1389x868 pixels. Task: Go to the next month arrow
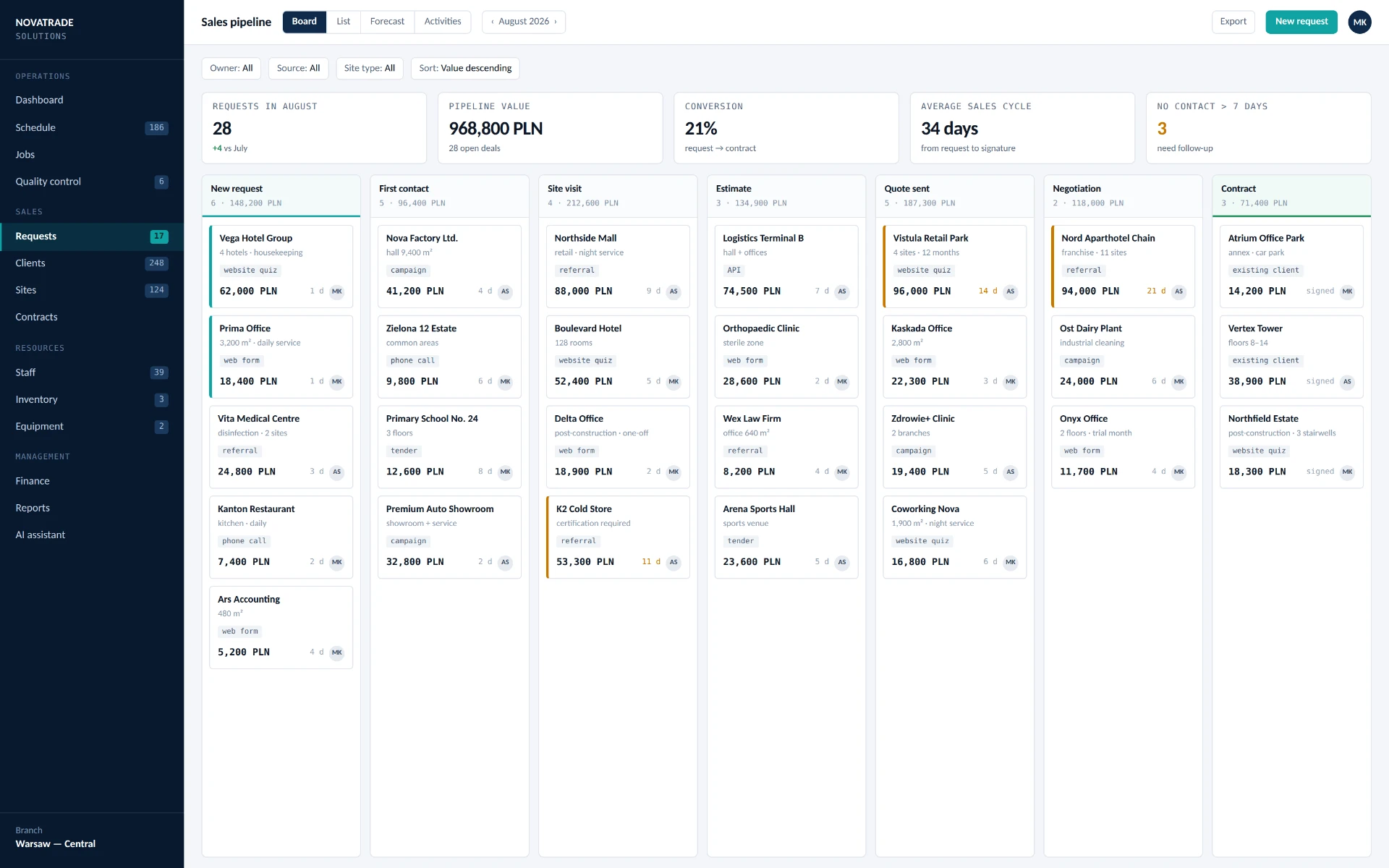click(556, 22)
